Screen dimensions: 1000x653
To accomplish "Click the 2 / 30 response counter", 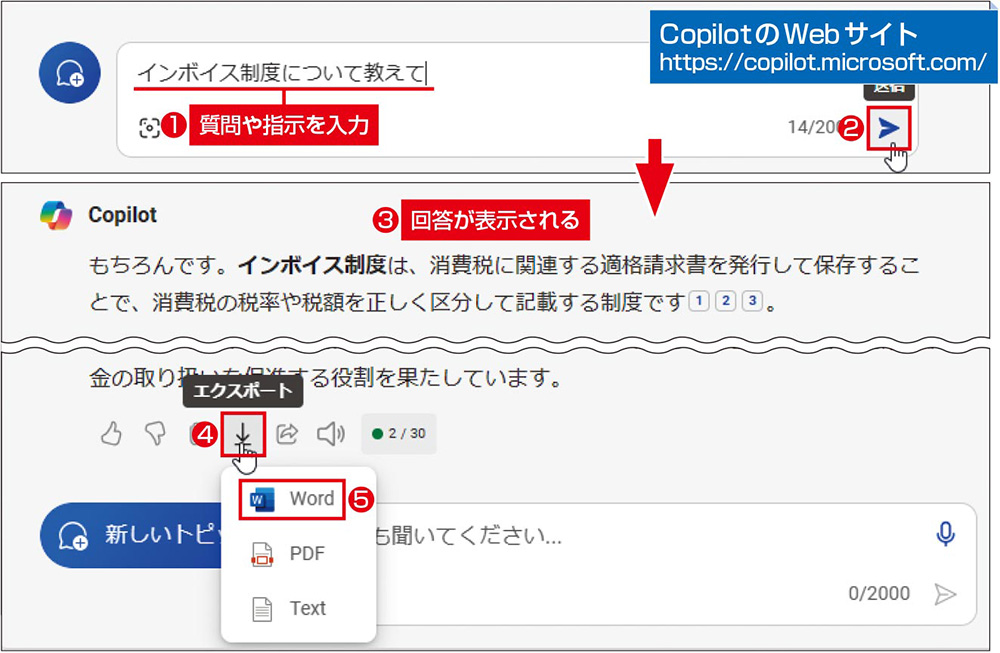I will click(399, 433).
